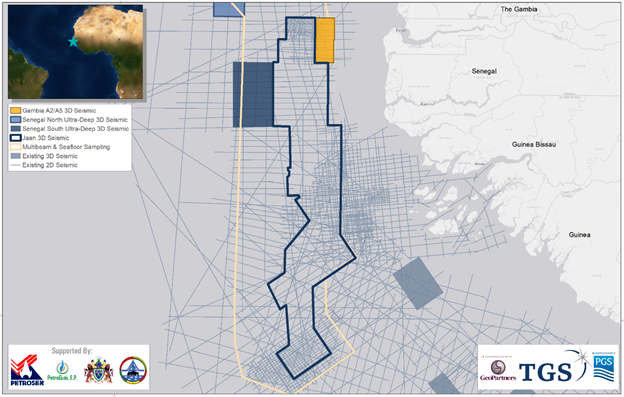Click the PetroGuin E.P. logo
The width and height of the screenshot is (624, 397).
point(62,370)
